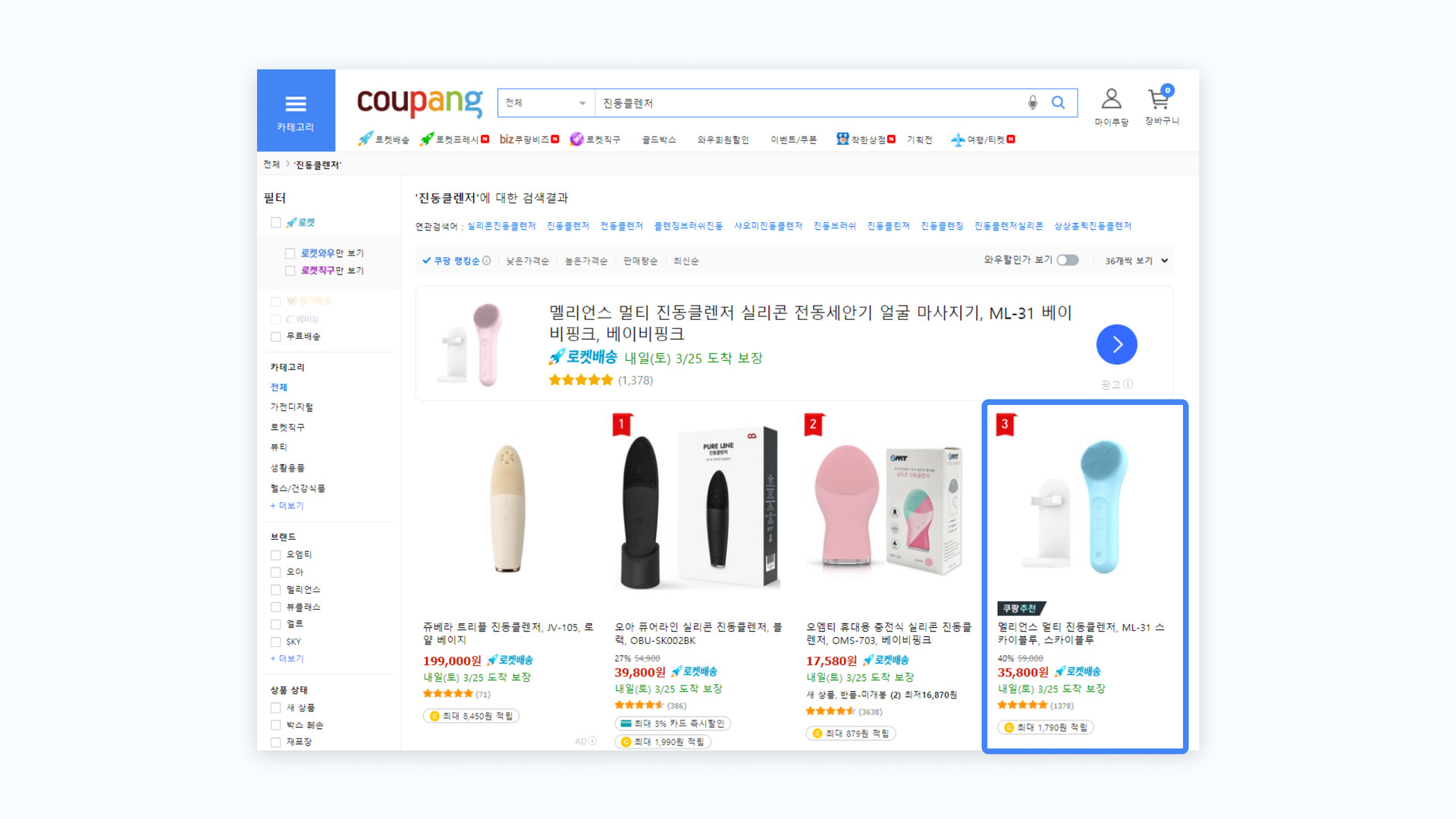The height and width of the screenshot is (819, 1456).
Task: Open 와우회원할인 in the top nav
Action: [x=723, y=140]
